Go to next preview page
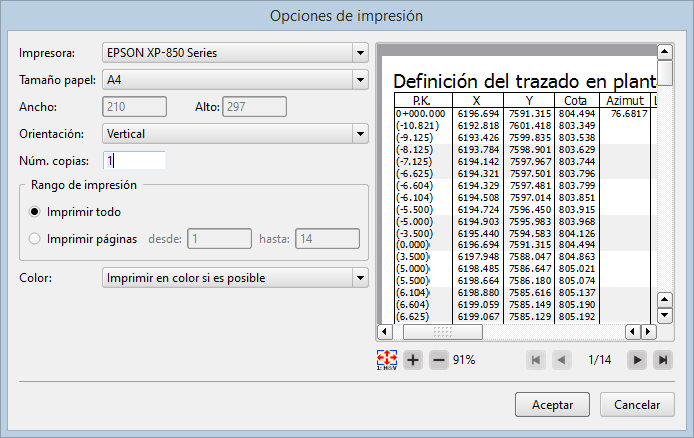The image size is (694, 438). tap(637, 360)
